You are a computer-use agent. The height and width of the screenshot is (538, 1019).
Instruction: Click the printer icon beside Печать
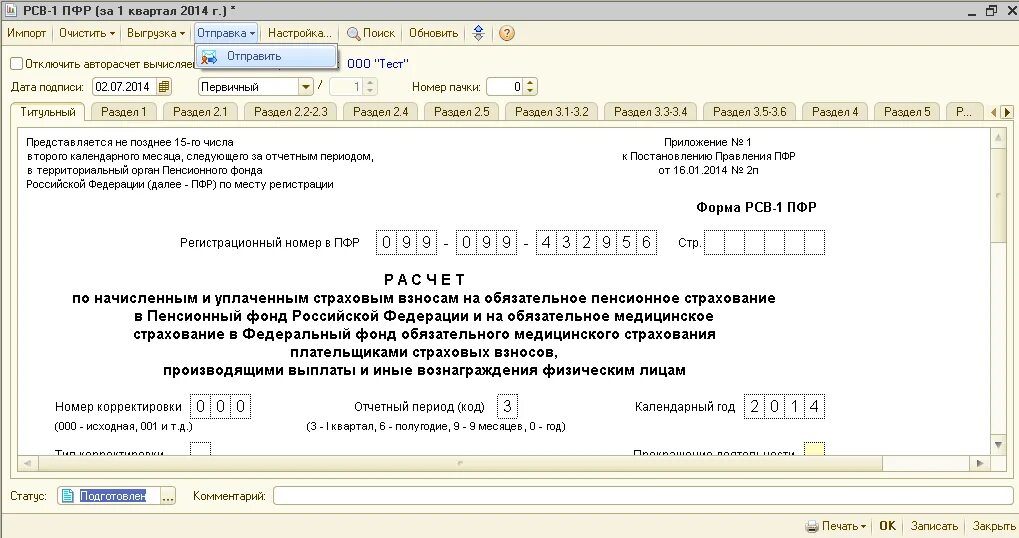tap(812, 526)
